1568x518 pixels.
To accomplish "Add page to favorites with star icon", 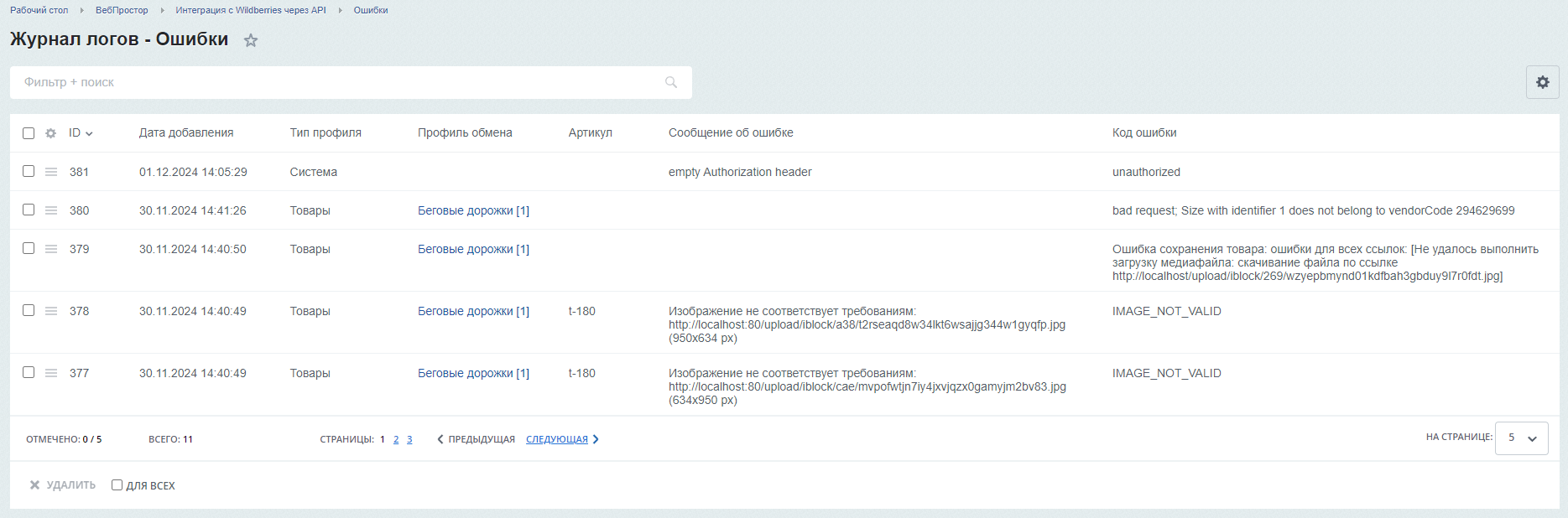I will (x=251, y=40).
